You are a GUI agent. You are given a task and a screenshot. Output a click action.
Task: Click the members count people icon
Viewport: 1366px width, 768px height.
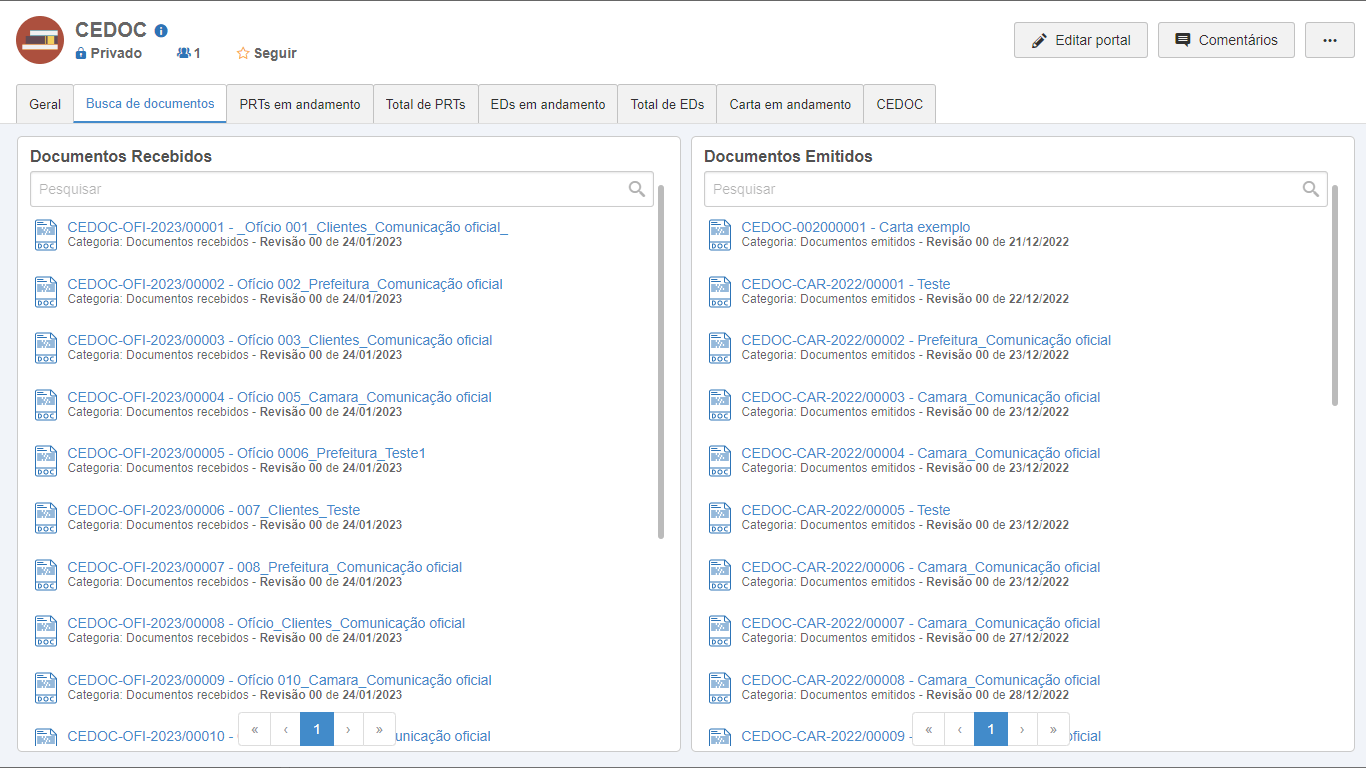point(183,53)
